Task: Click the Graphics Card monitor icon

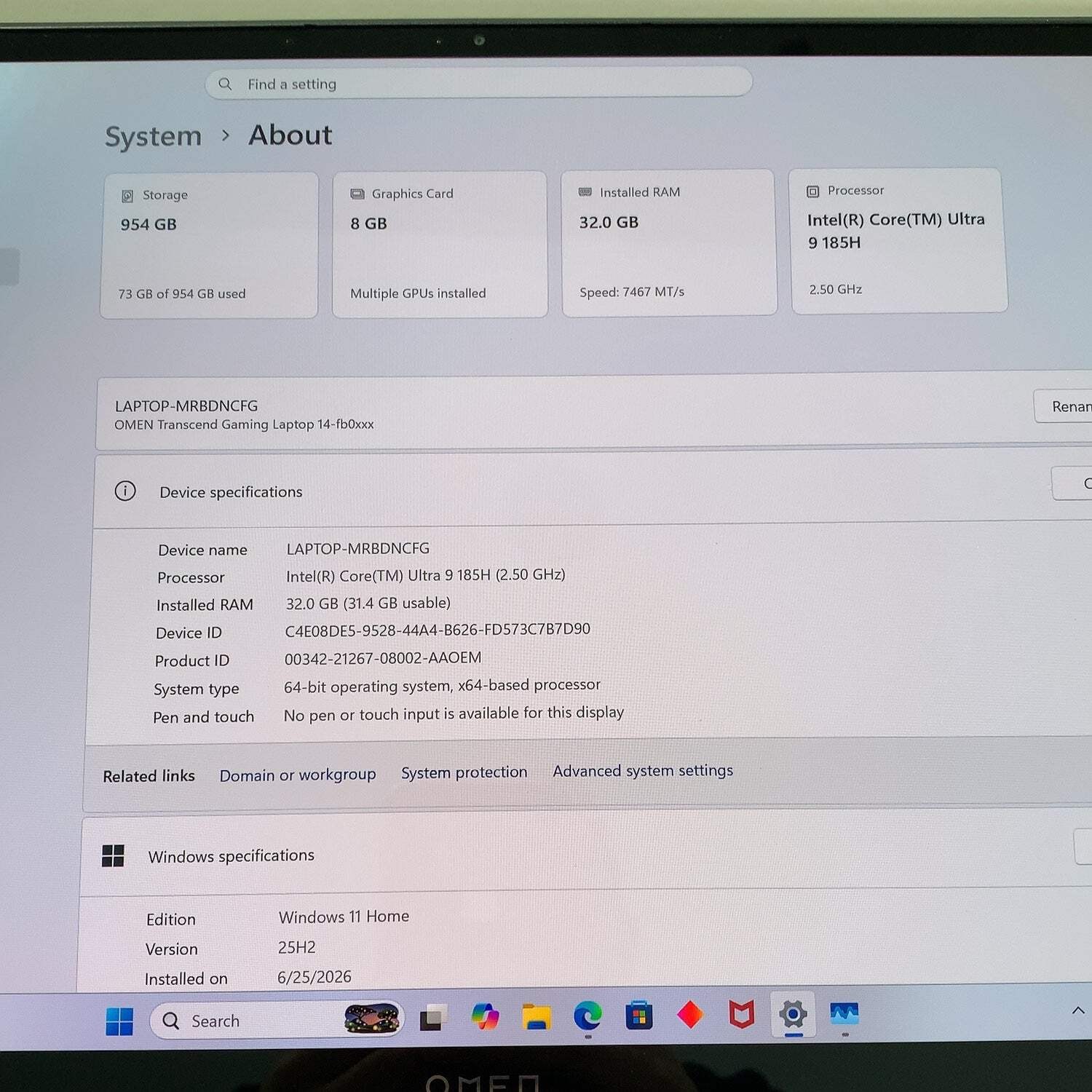Action: point(357,194)
